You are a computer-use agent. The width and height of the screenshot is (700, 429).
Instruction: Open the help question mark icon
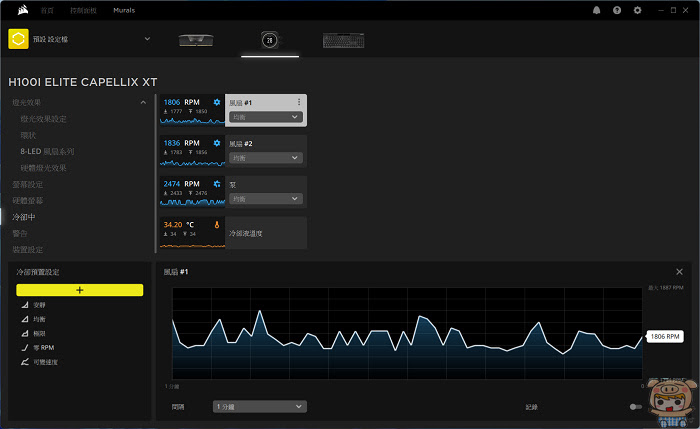tap(617, 10)
